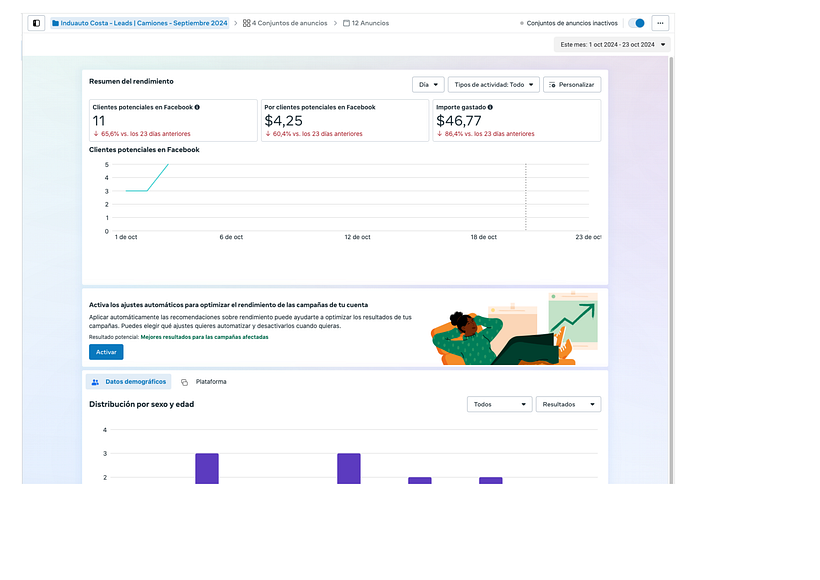This screenshot has height=580, width=820.
Task: Open the Resultados metric dropdown
Action: pyautogui.click(x=567, y=404)
